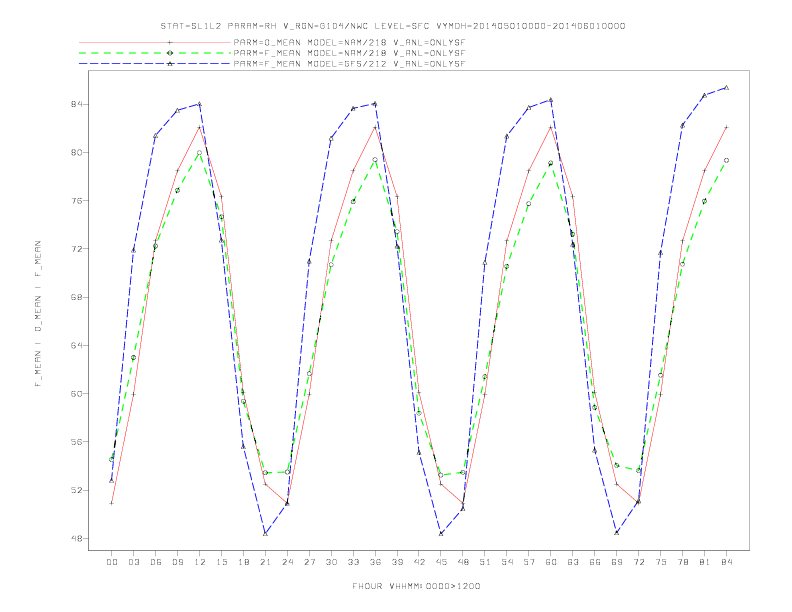Click x-axis forecast hour label 09
Image resolution: width=792 pixels, height=612 pixels.
(x=178, y=562)
